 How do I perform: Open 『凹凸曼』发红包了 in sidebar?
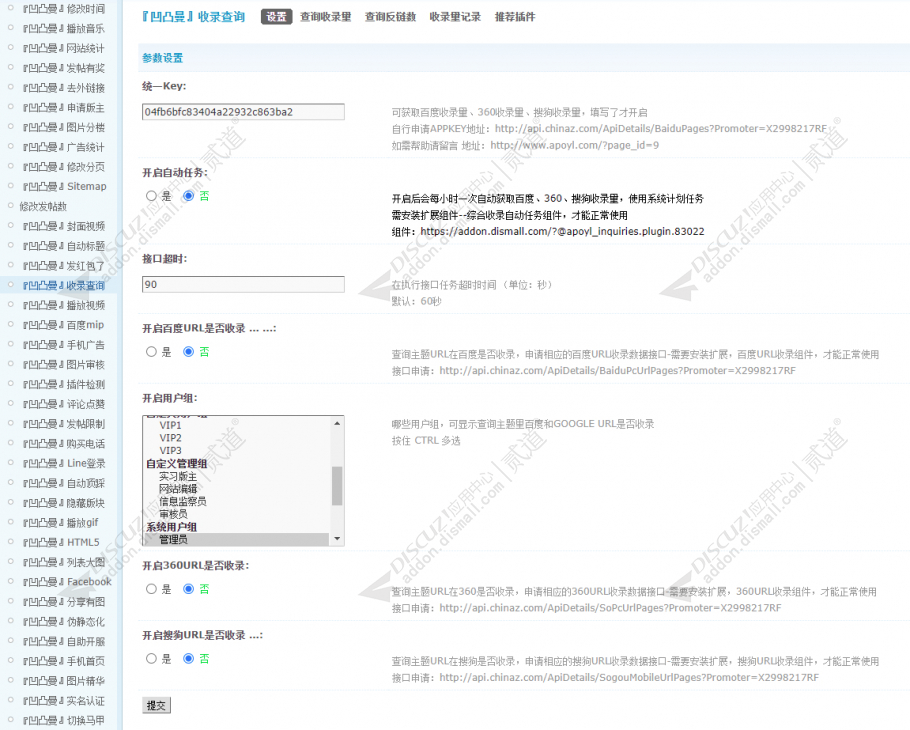[64, 266]
